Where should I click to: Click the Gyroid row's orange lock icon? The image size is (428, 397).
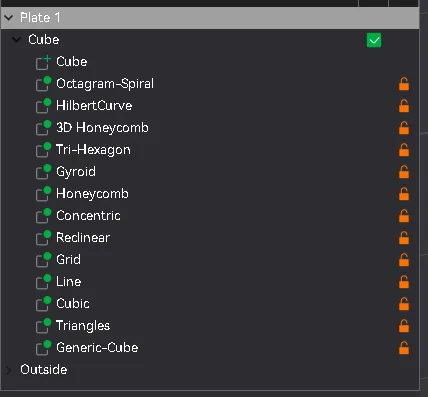coord(404,172)
